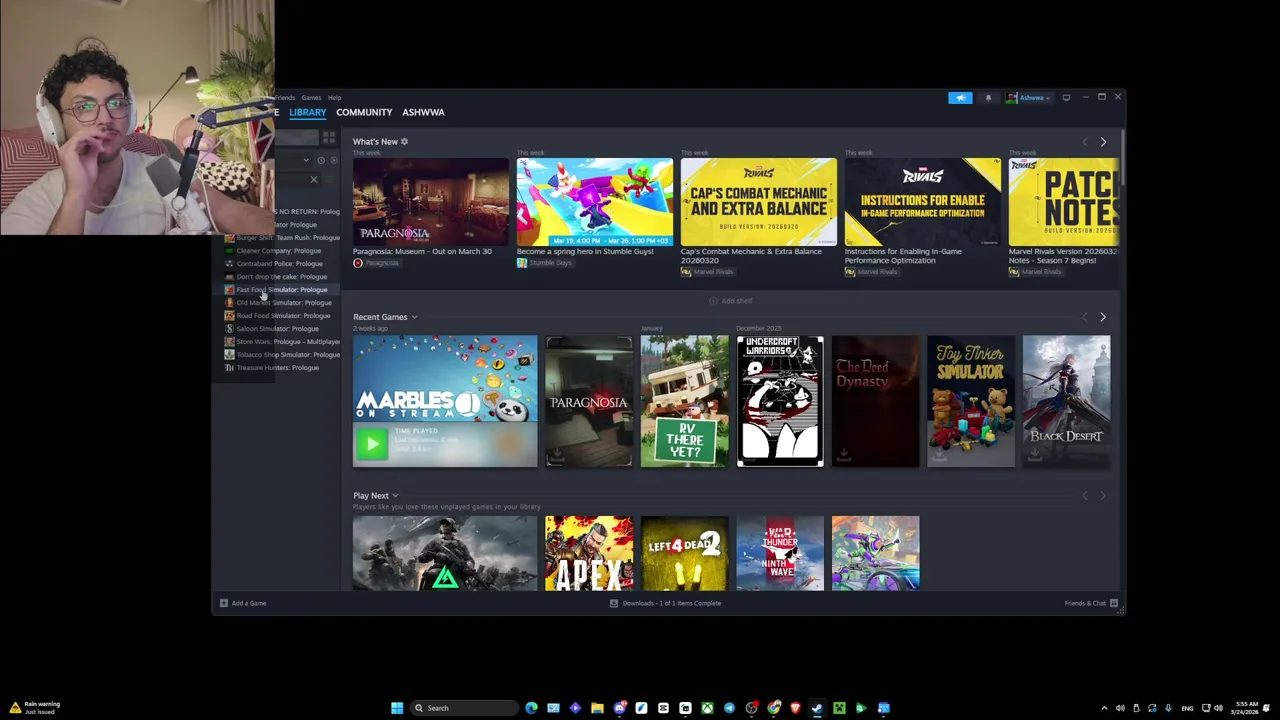Open War Thunder Ninth Wave tile
Viewport: 1280px width, 720px height.
point(780,553)
